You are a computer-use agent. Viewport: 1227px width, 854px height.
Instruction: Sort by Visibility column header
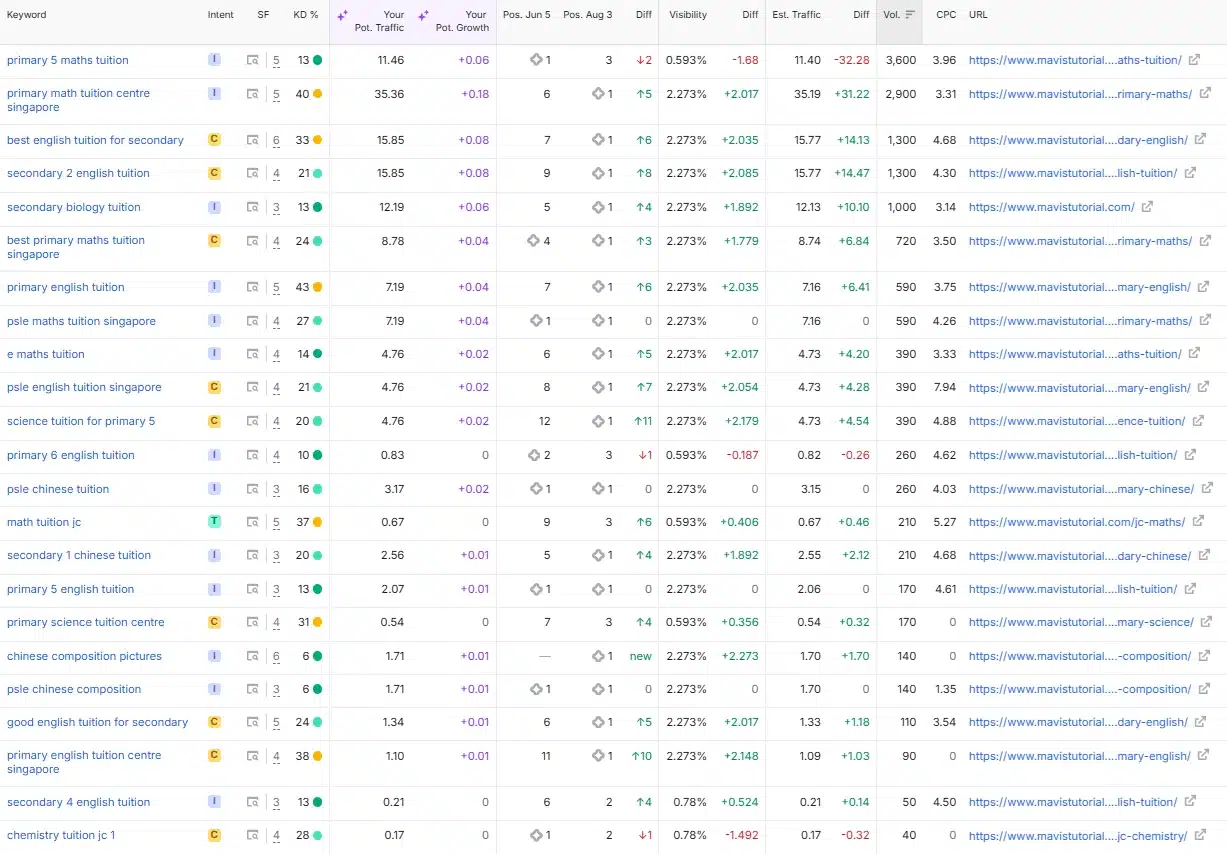[688, 15]
